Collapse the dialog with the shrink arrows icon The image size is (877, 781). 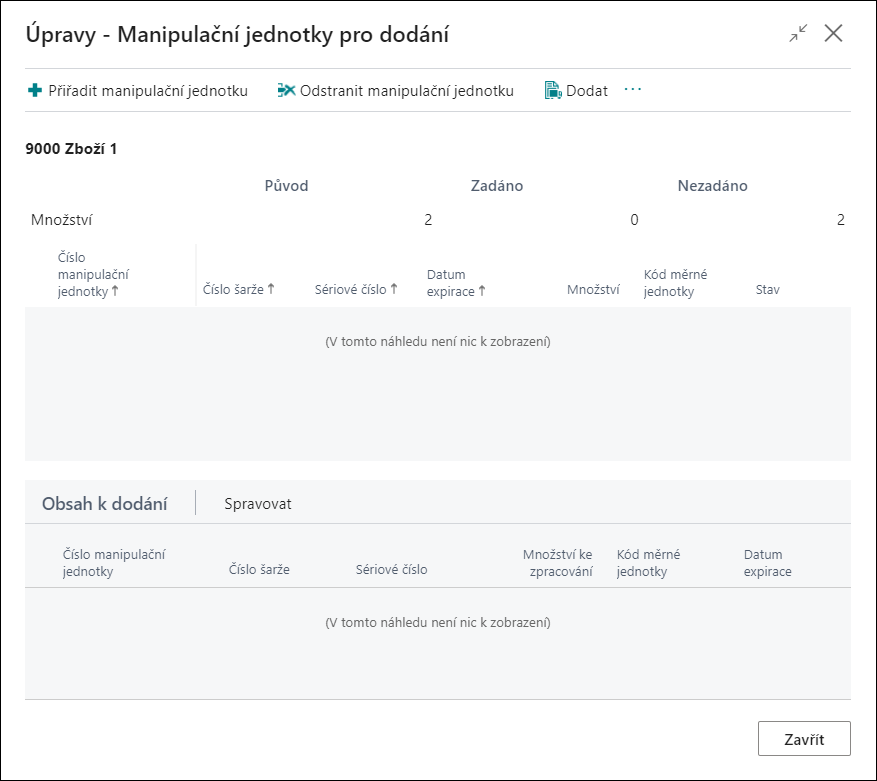pos(798,34)
